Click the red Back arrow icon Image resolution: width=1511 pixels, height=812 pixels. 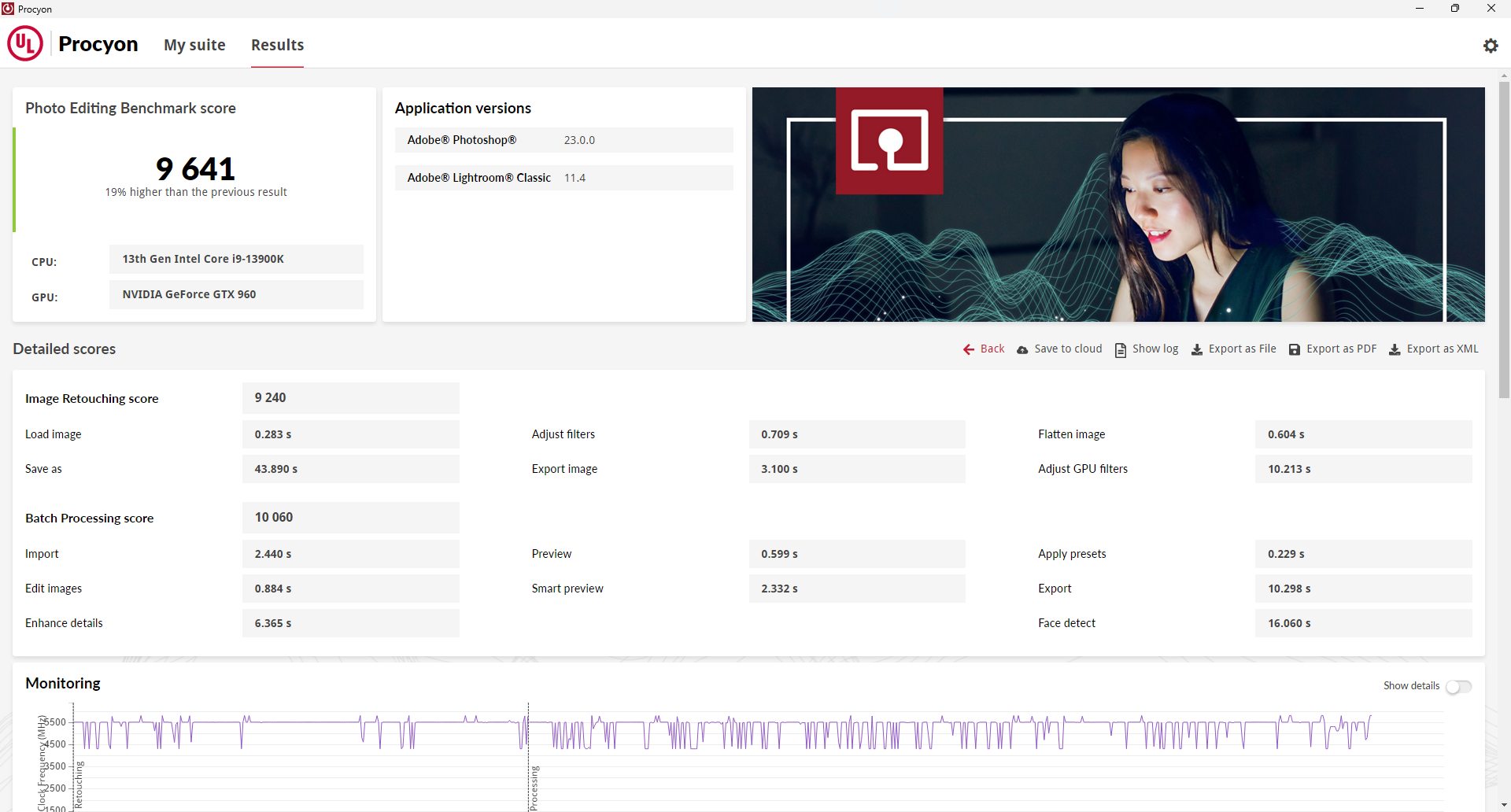(x=969, y=349)
